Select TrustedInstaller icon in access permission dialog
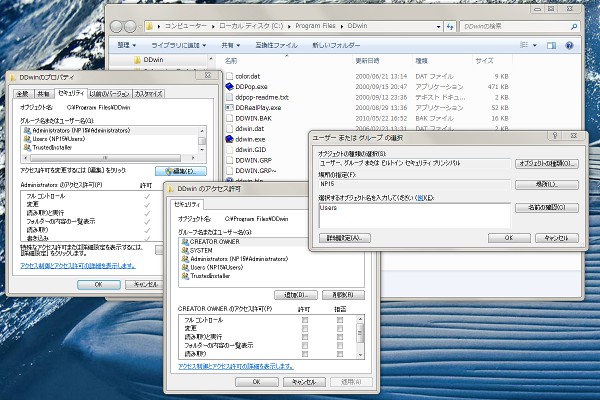 185,276
